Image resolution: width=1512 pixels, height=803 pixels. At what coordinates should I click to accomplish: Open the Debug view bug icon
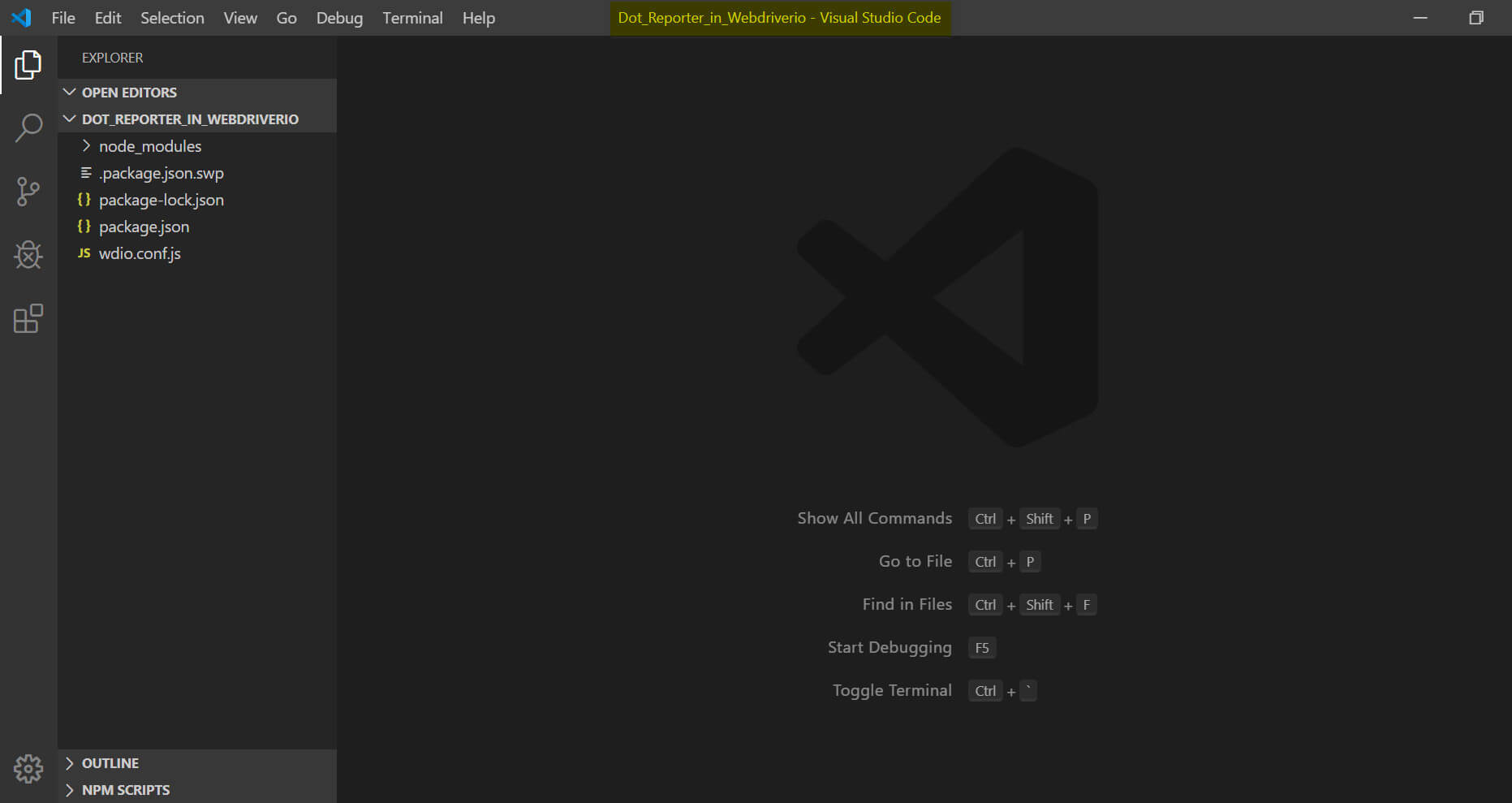pyautogui.click(x=28, y=255)
